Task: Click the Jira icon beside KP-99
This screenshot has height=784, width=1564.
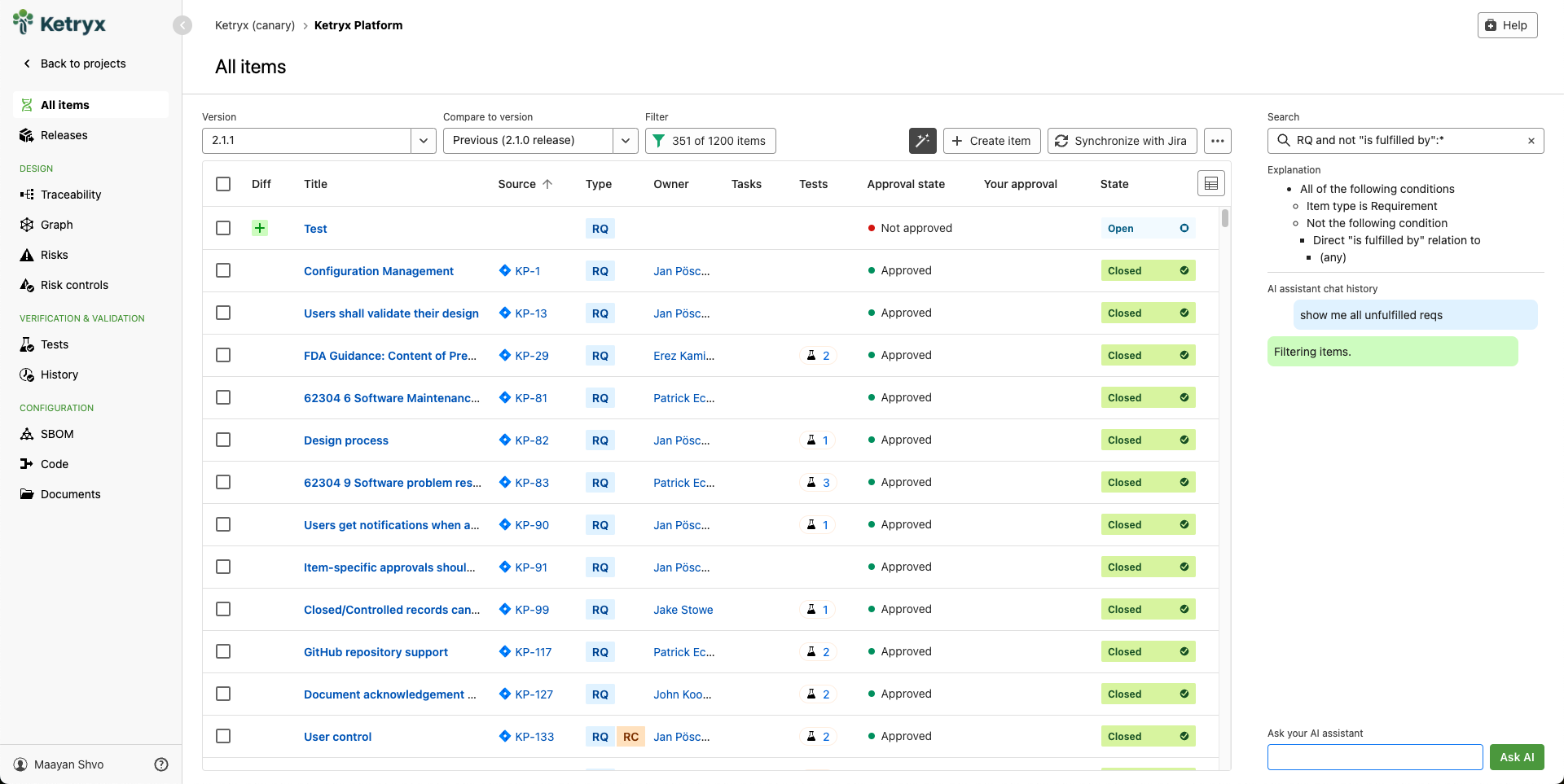Action: (x=504, y=609)
